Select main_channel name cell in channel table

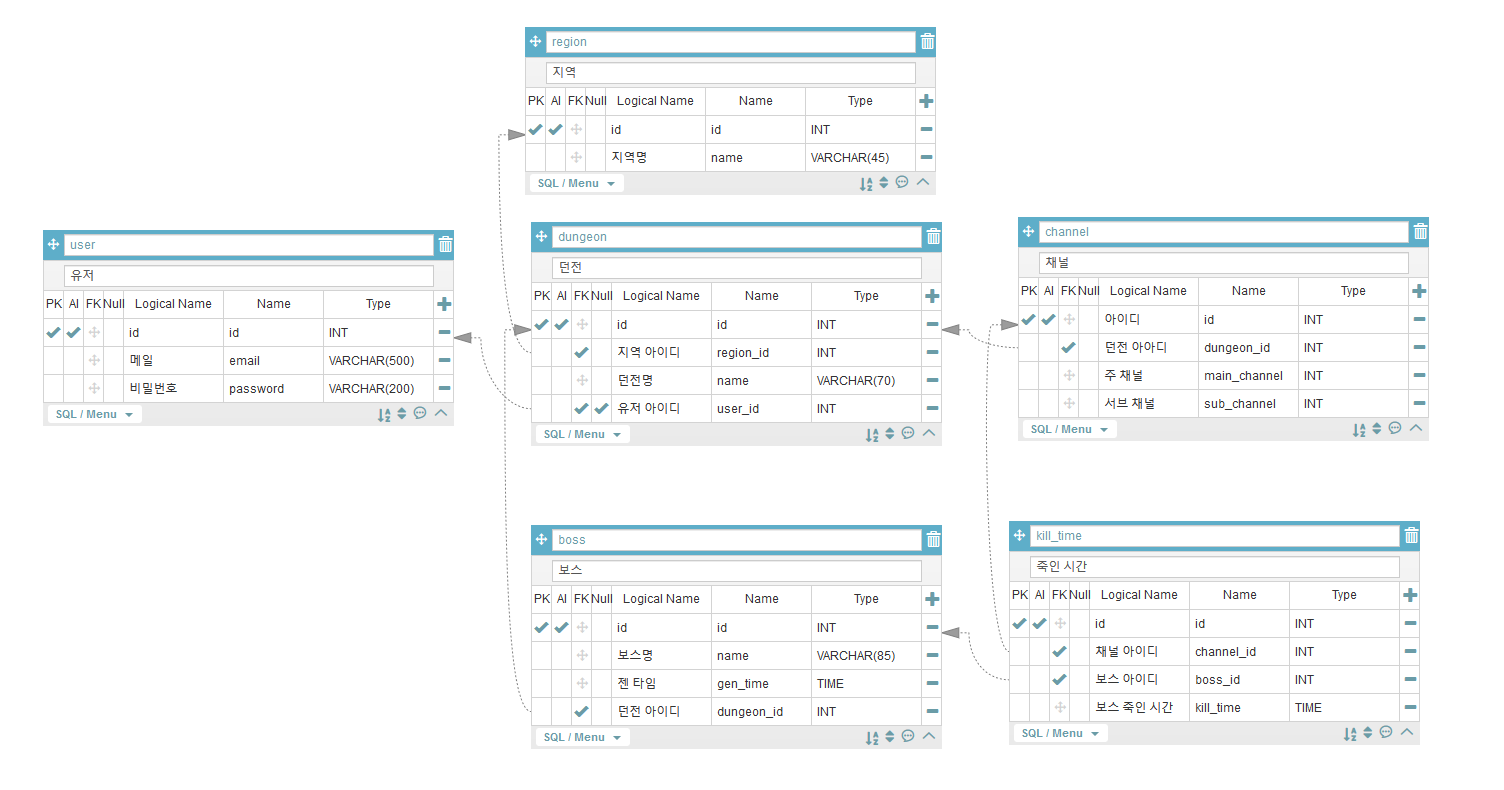(1248, 375)
